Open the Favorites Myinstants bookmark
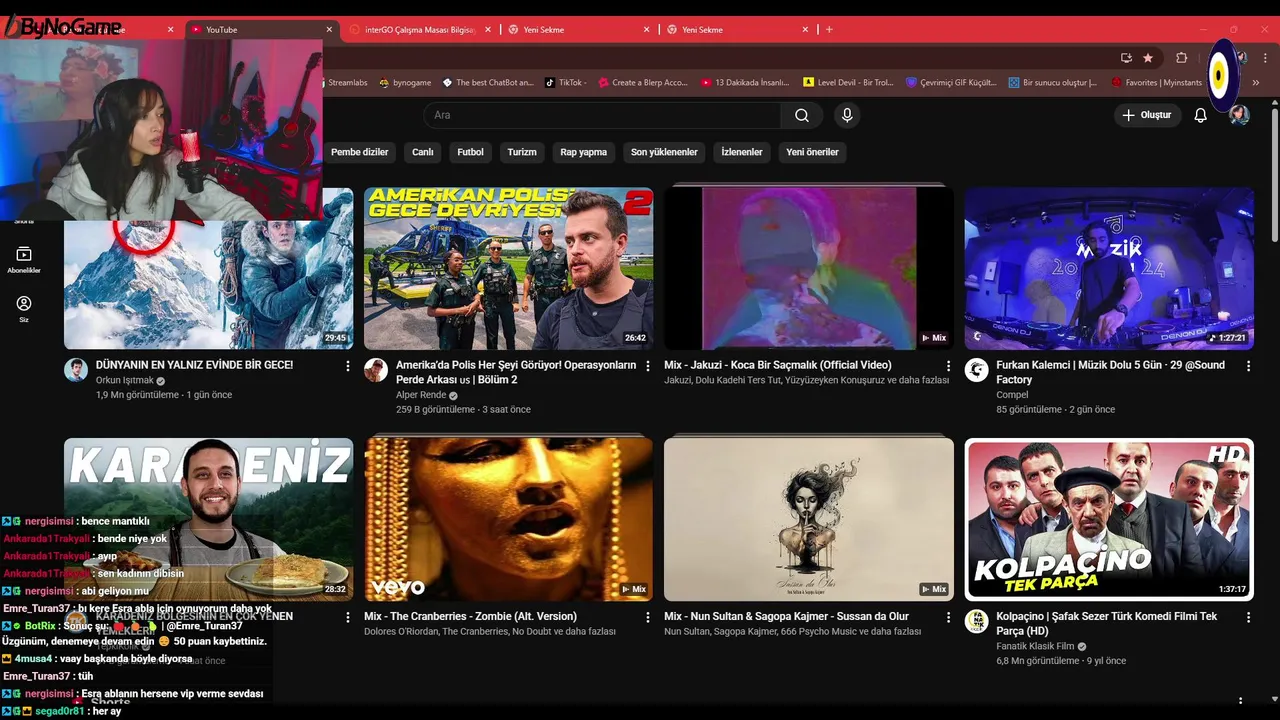The image size is (1280, 720). (x=1157, y=83)
